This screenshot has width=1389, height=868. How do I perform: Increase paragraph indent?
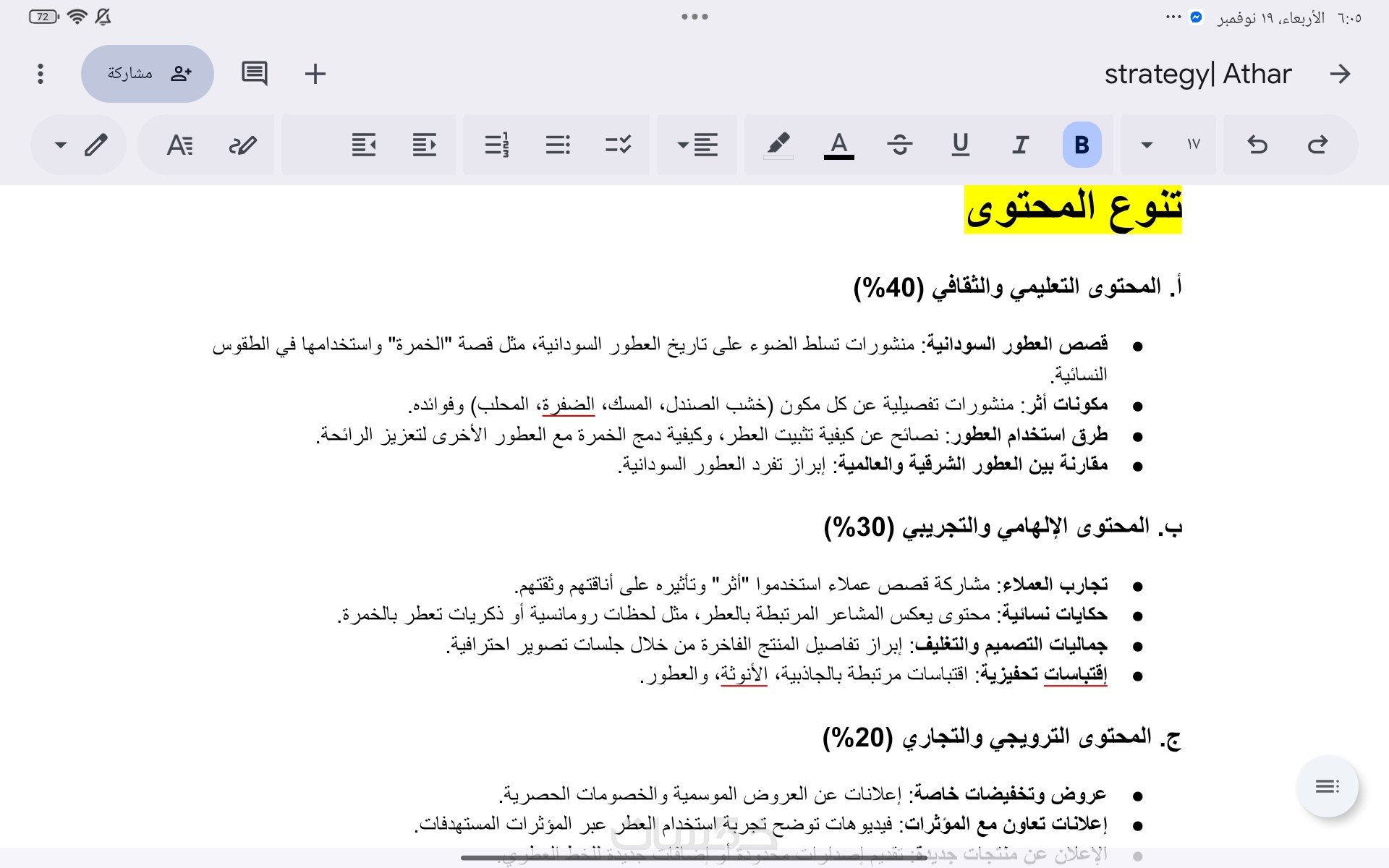coord(363,145)
